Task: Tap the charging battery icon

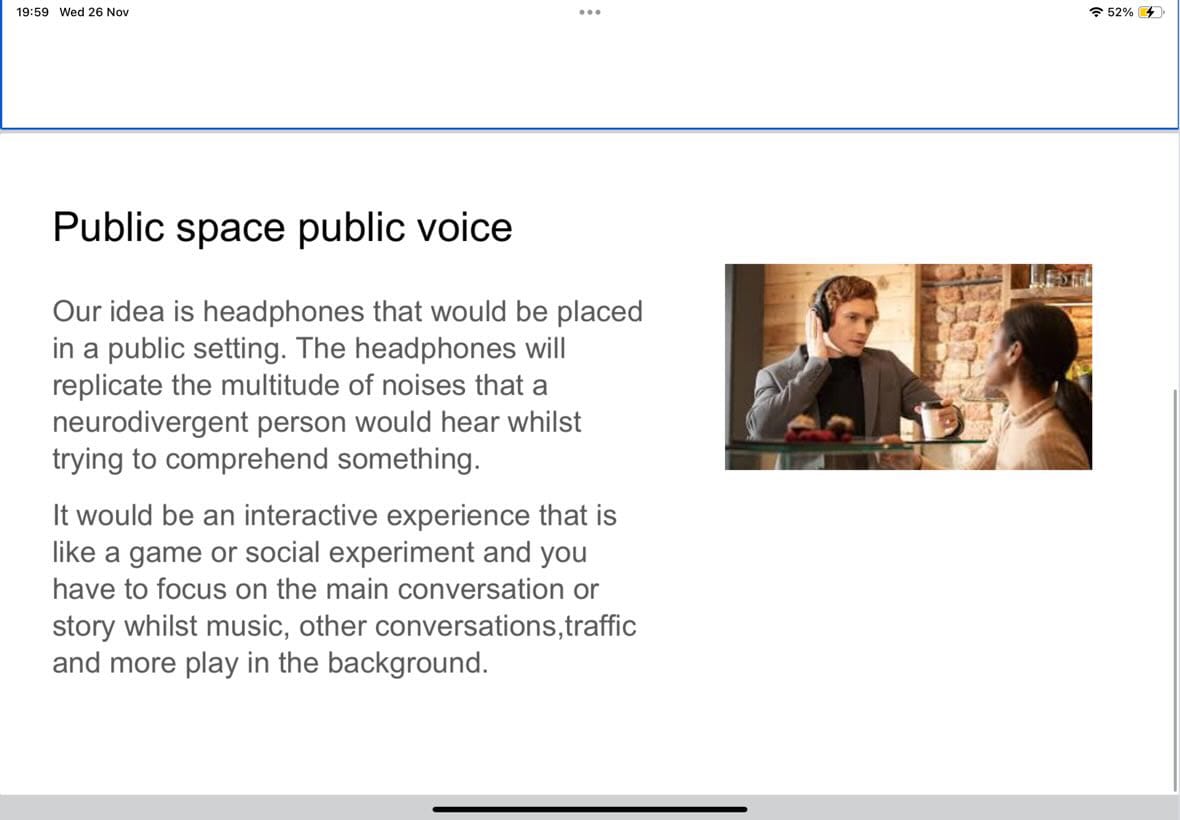Action: [x=1151, y=12]
